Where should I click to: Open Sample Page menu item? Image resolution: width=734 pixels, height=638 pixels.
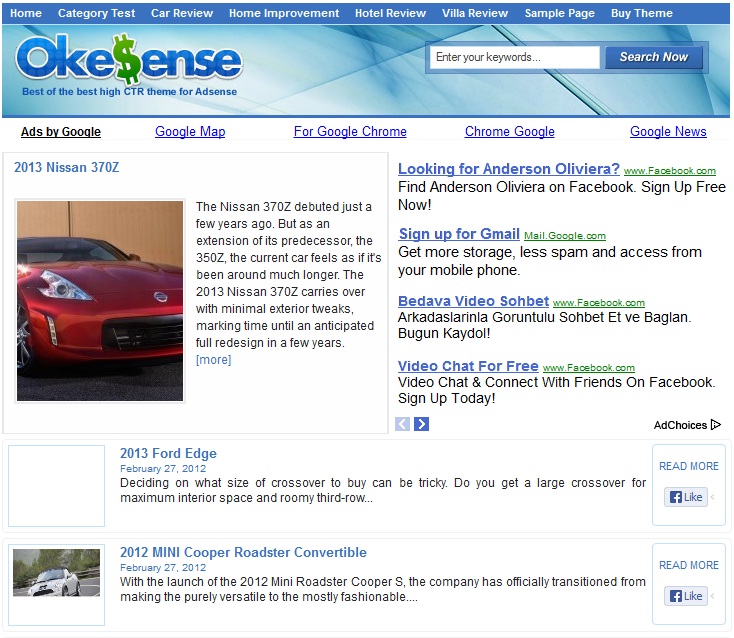click(x=559, y=13)
